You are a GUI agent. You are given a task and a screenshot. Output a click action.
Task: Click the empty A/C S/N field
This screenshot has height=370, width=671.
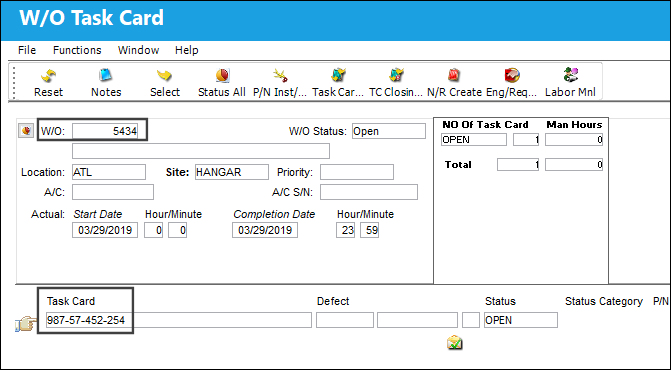[369, 192]
